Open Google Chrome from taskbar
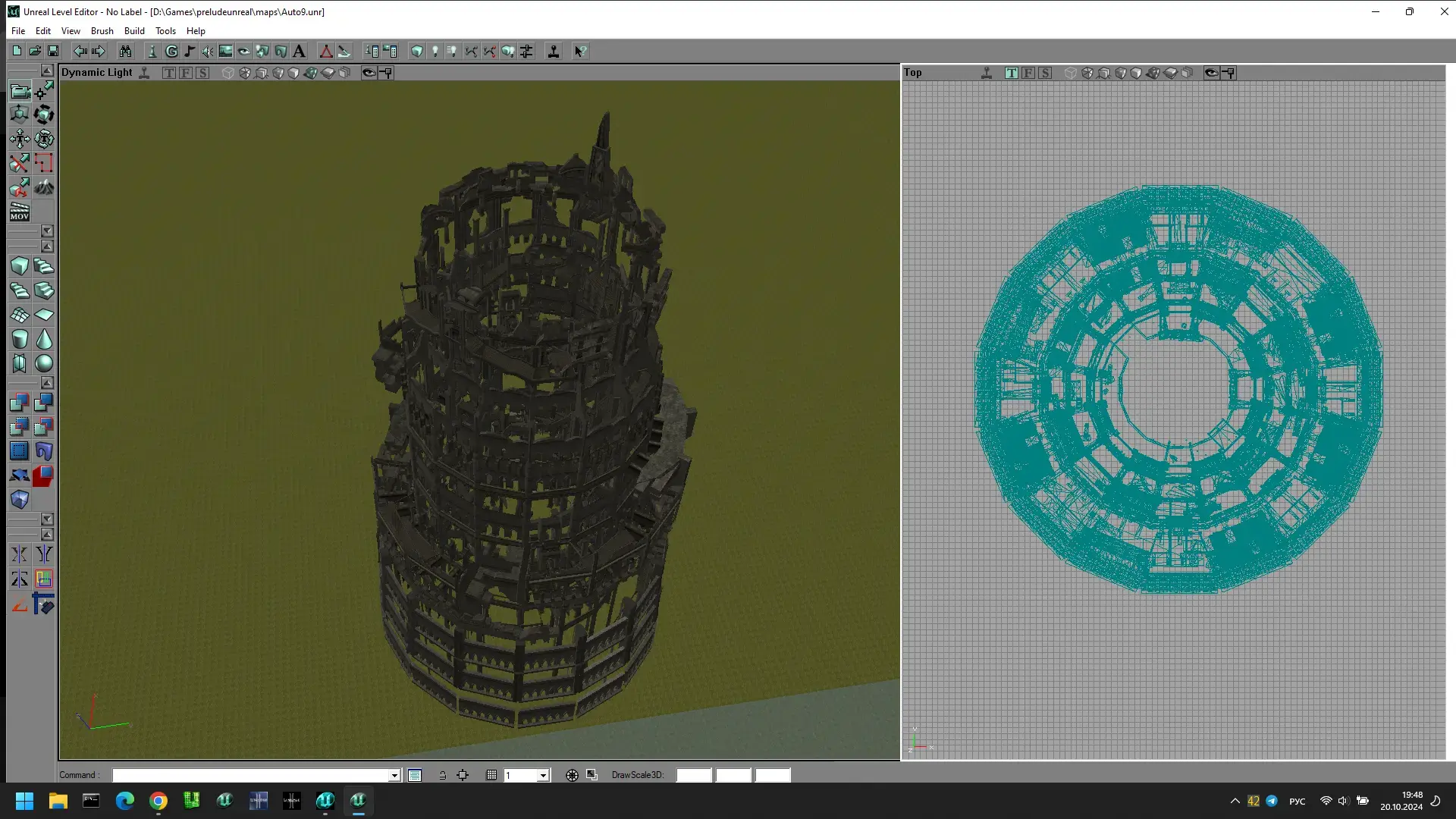1456x819 pixels. tap(158, 801)
